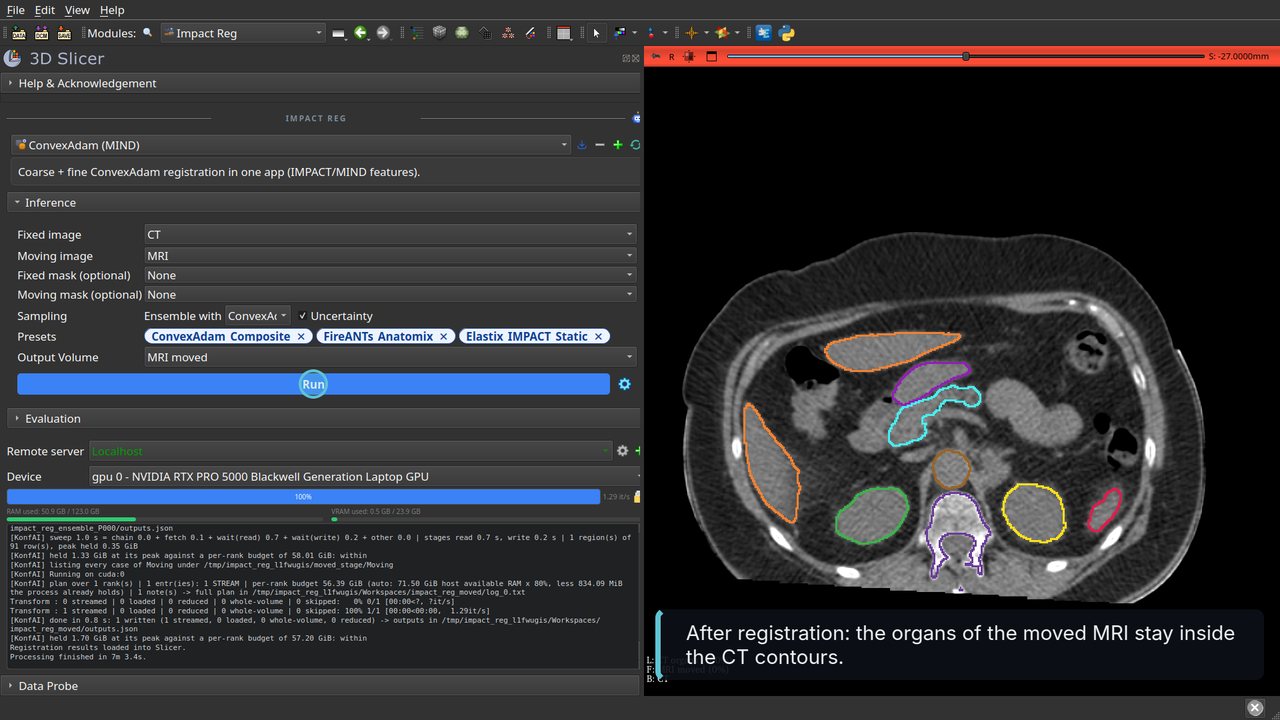Viewport: 1280px width, 720px height.
Task: Click the 100% progress bar
Action: pos(303,496)
